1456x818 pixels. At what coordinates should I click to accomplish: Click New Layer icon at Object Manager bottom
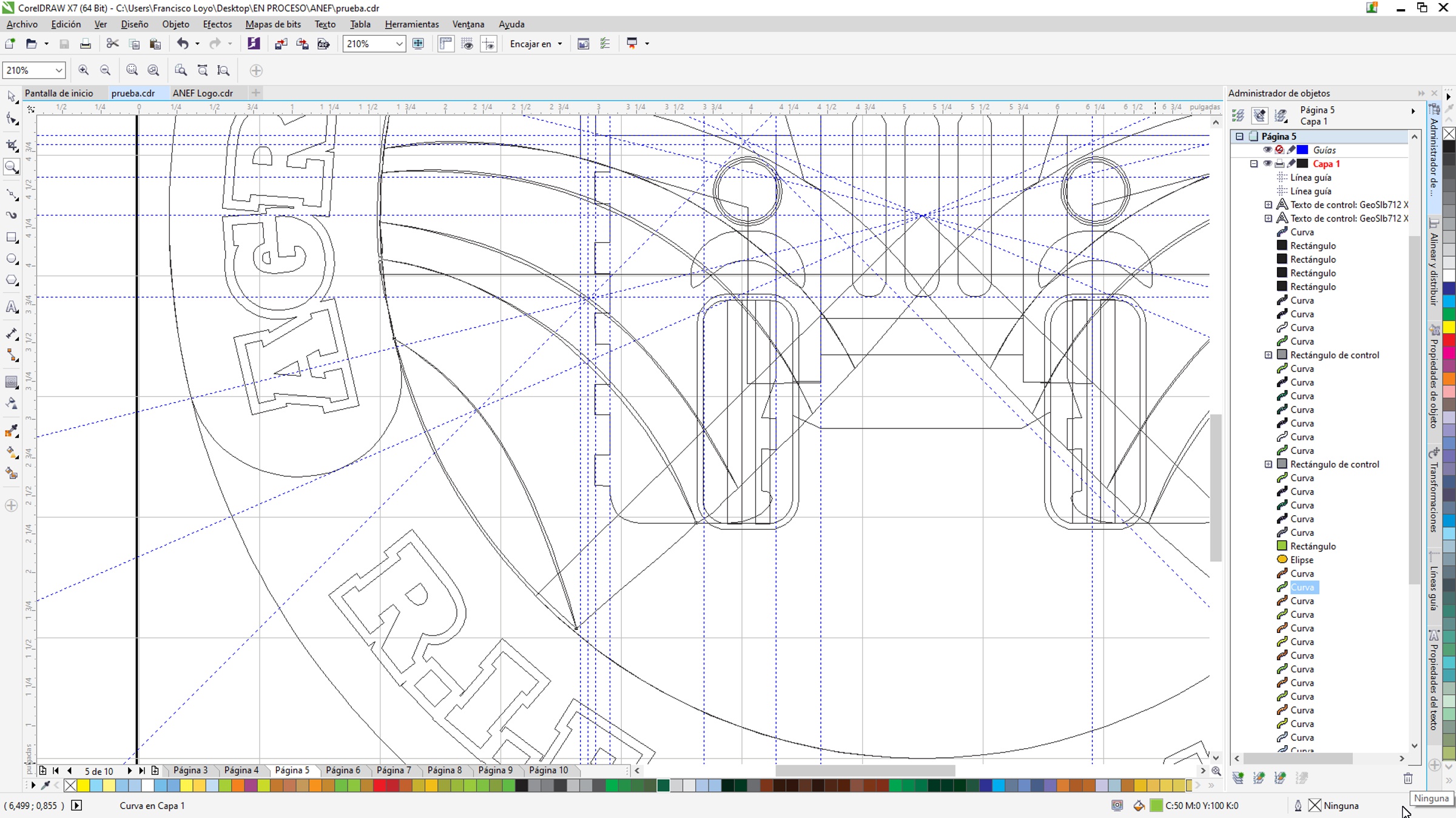(1238, 779)
